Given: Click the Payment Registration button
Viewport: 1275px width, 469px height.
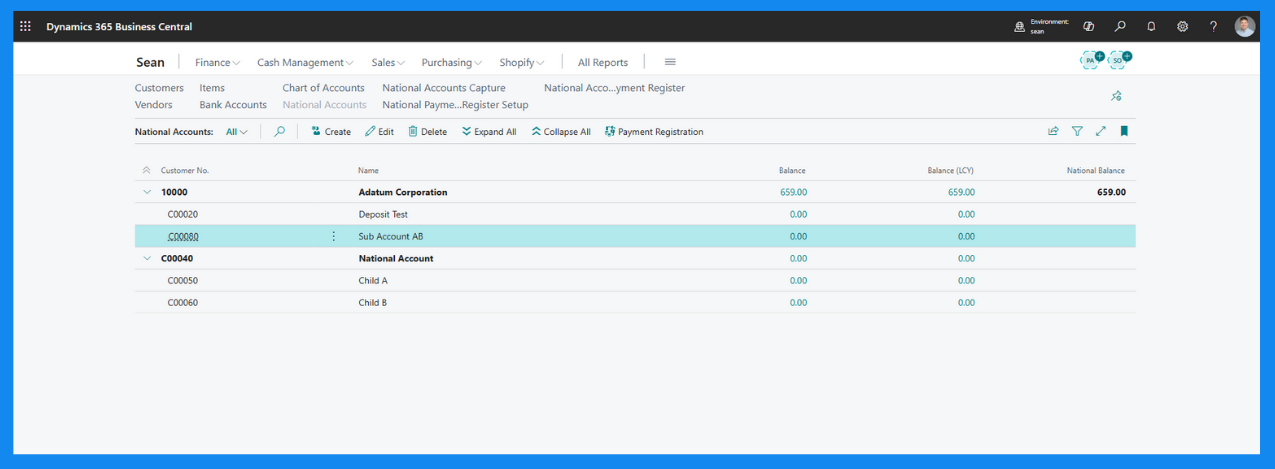Looking at the screenshot, I should pyautogui.click(x=654, y=132).
